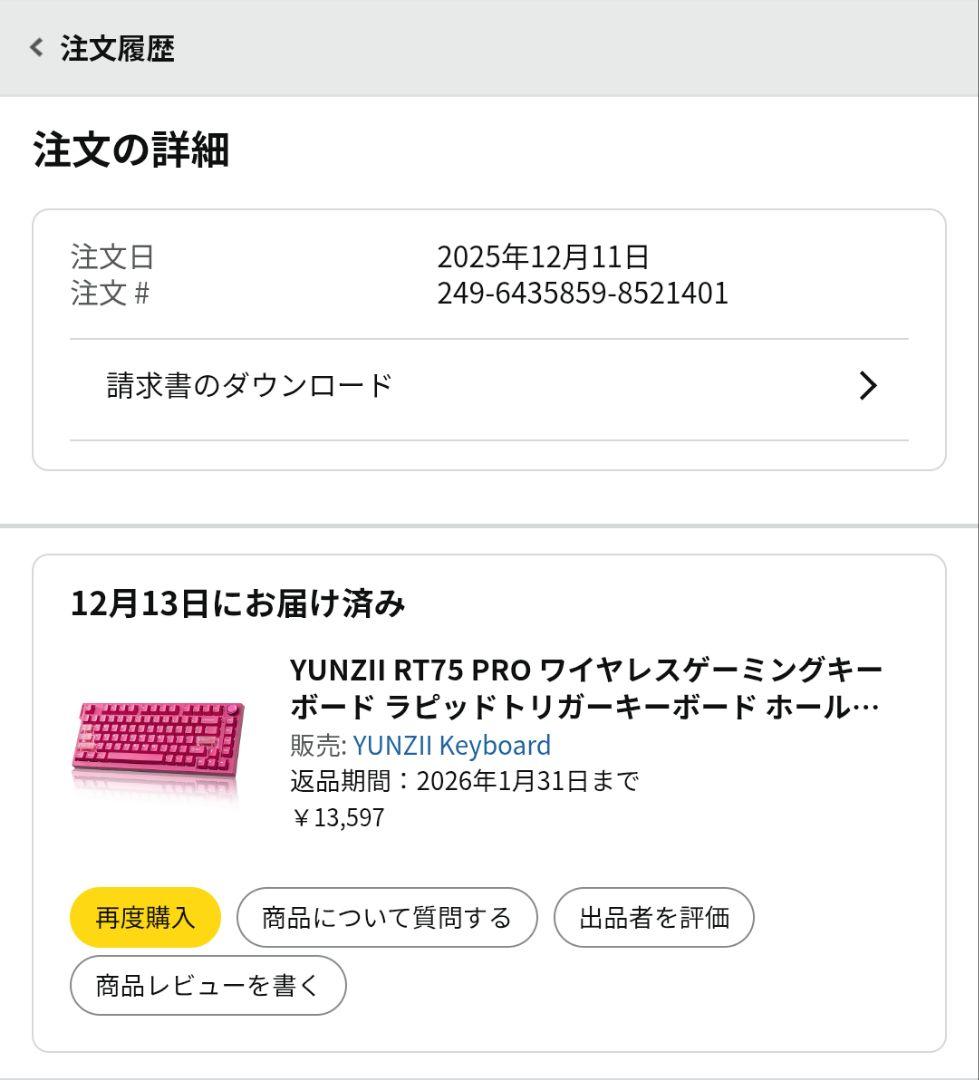The height and width of the screenshot is (1080, 979).
Task: Choose 出品者を評価 to rate the seller
Action: pos(654,917)
